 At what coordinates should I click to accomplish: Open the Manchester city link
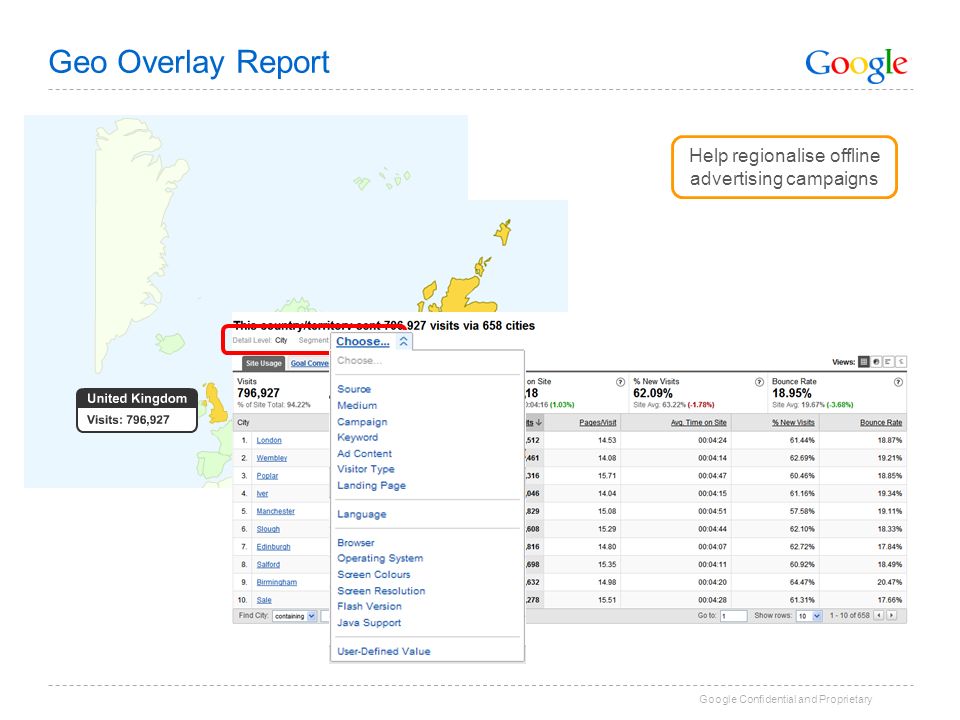(276, 511)
